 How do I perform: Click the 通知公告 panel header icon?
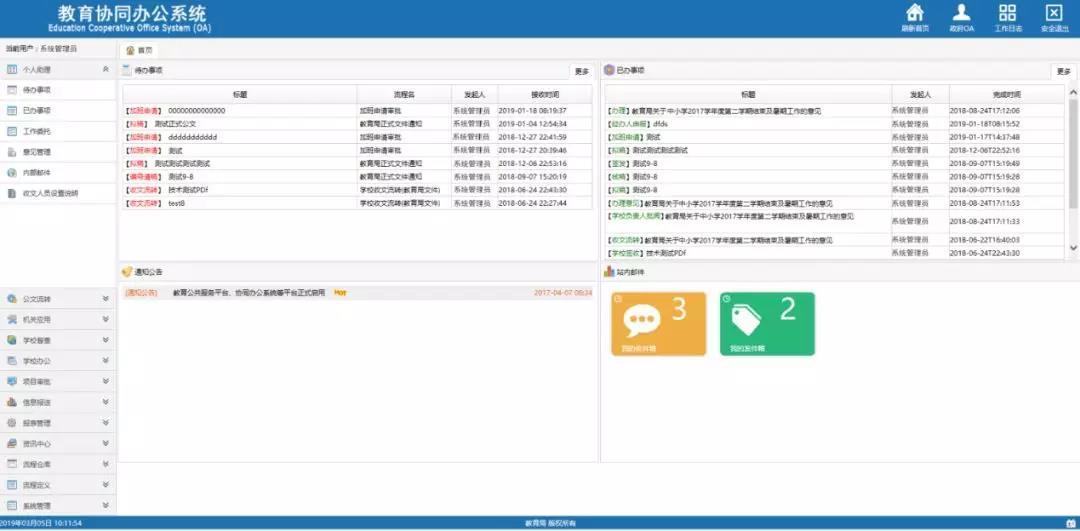(127, 272)
